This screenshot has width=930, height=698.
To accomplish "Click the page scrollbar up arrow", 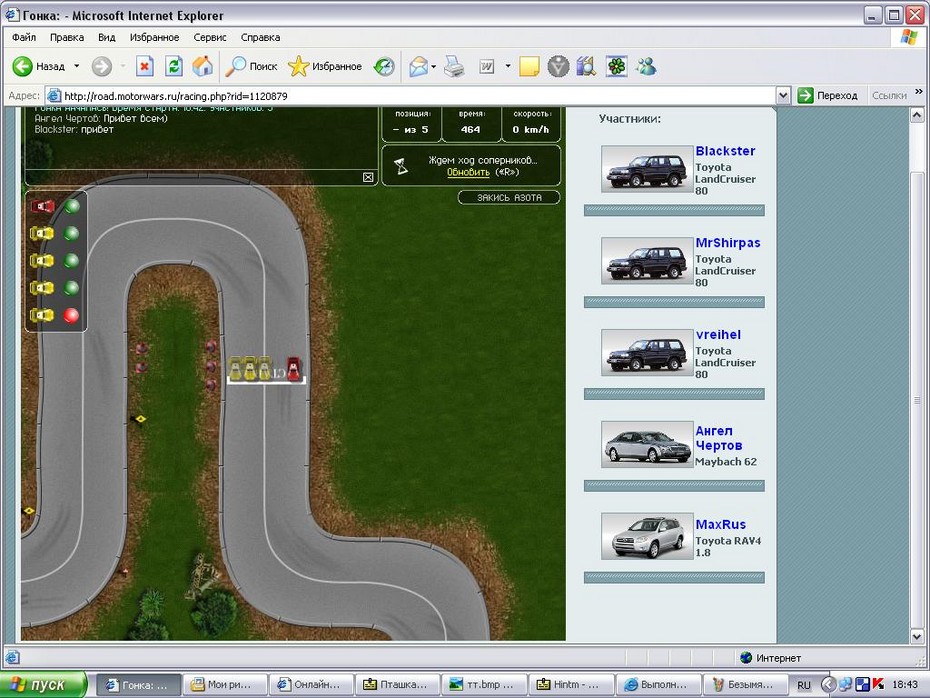I will (917, 114).
